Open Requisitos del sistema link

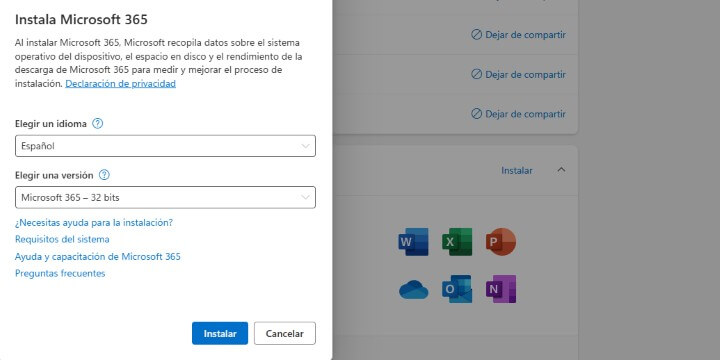62,239
